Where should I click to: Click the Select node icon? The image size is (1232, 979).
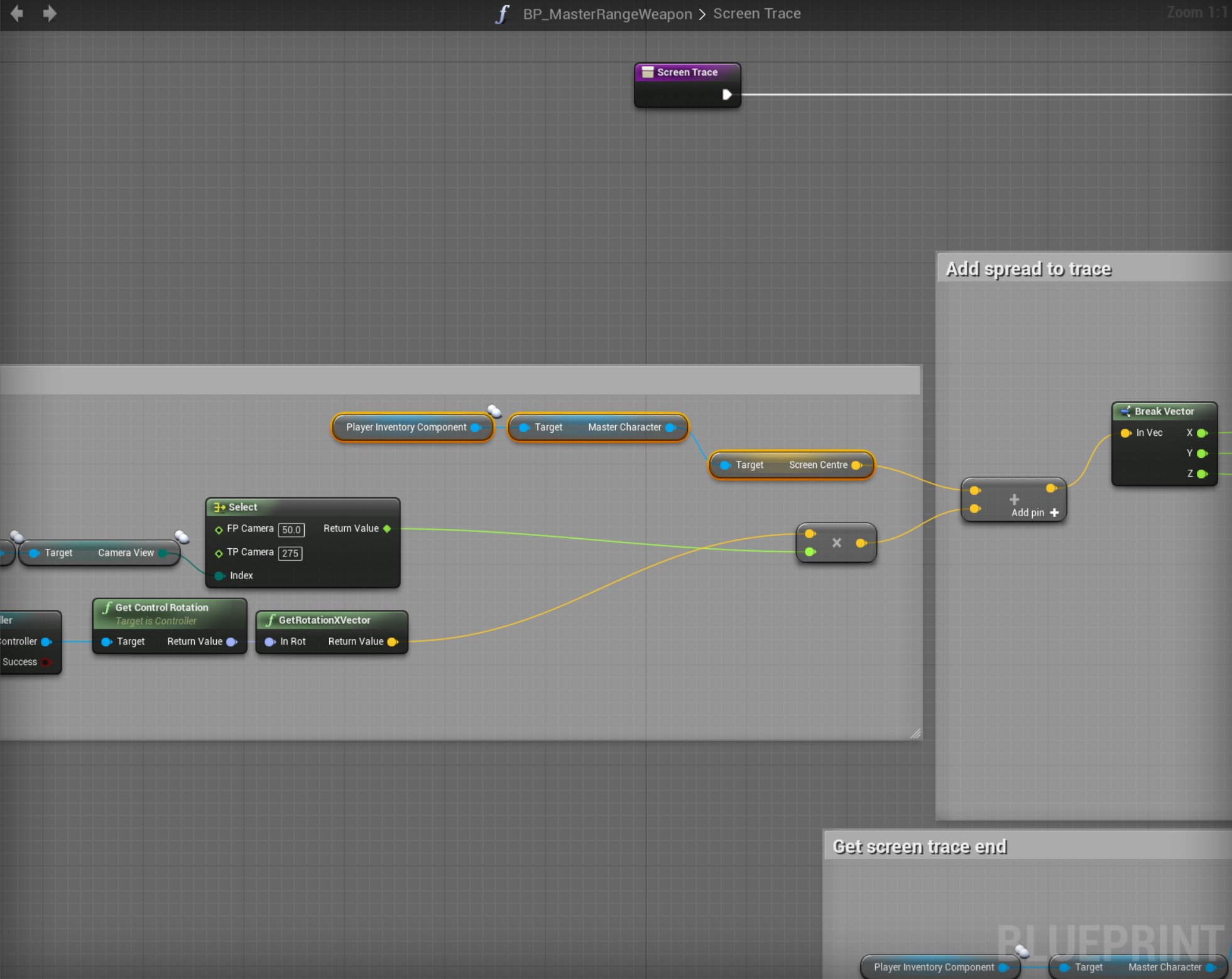tap(219, 507)
